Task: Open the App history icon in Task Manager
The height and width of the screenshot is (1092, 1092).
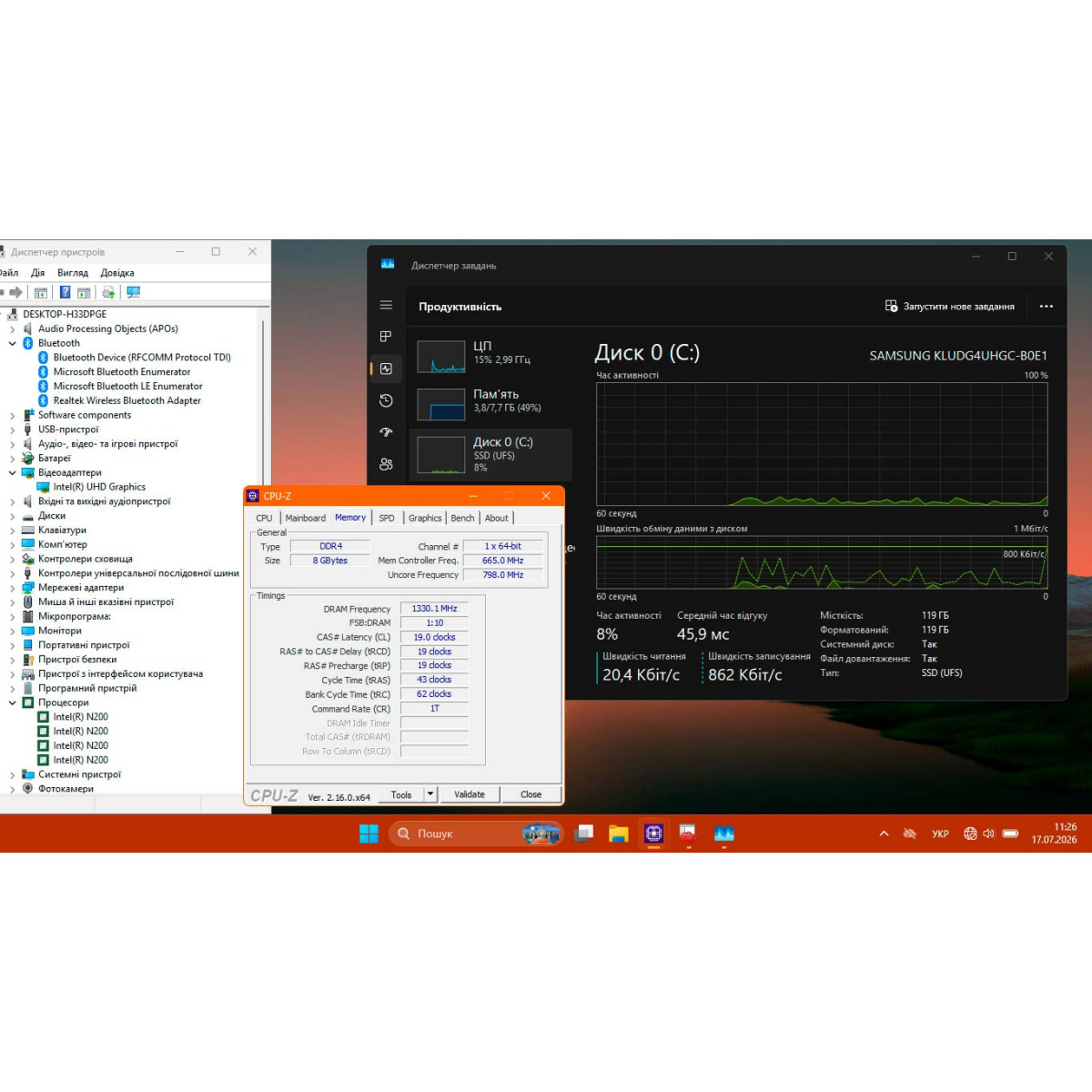Action: click(x=386, y=400)
